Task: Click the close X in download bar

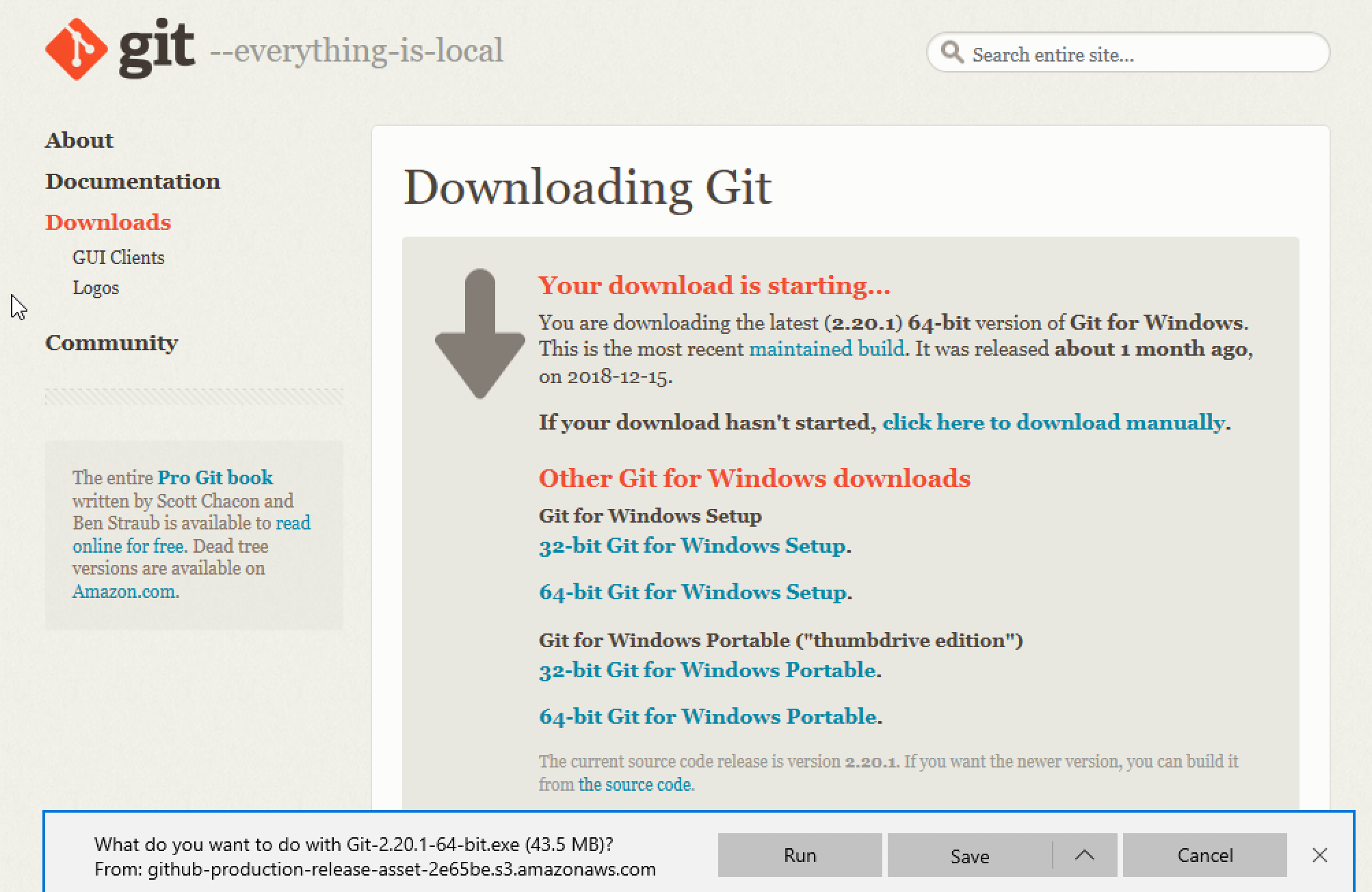Action: pos(1320,855)
